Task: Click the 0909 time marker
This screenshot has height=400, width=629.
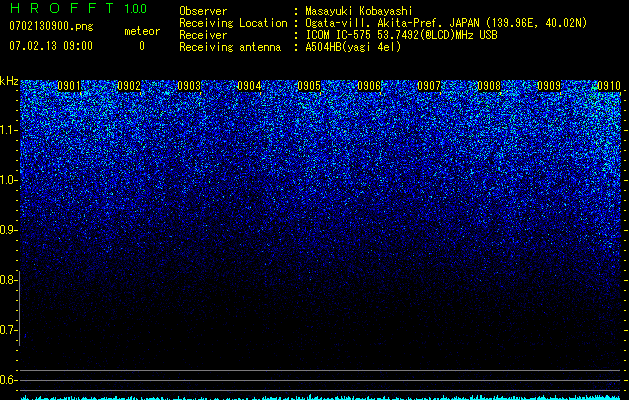Action: [x=549, y=86]
